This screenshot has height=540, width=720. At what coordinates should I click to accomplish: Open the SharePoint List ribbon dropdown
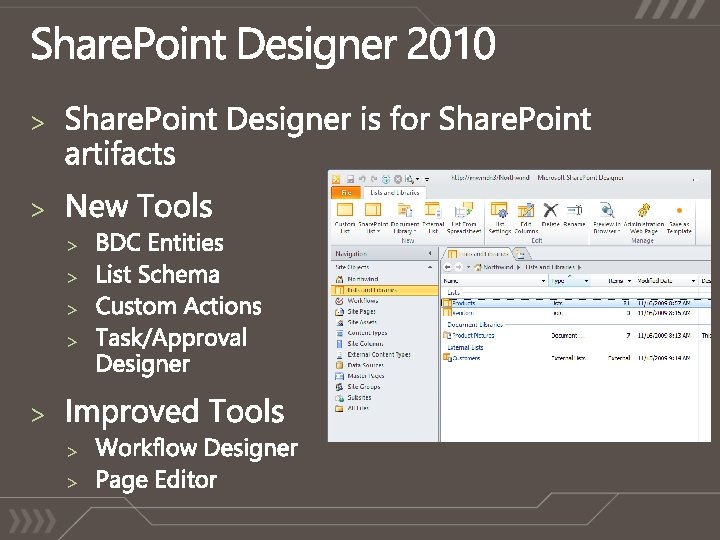[x=373, y=217]
